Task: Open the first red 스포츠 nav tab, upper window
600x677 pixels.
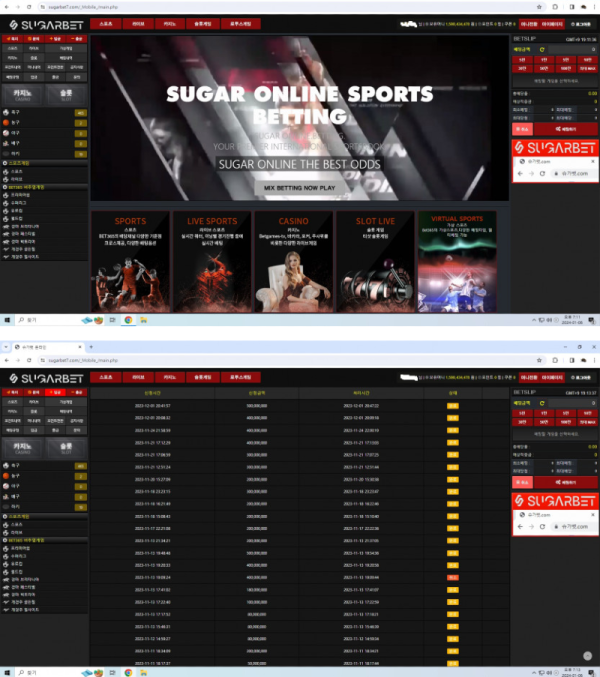Action: [x=106, y=24]
